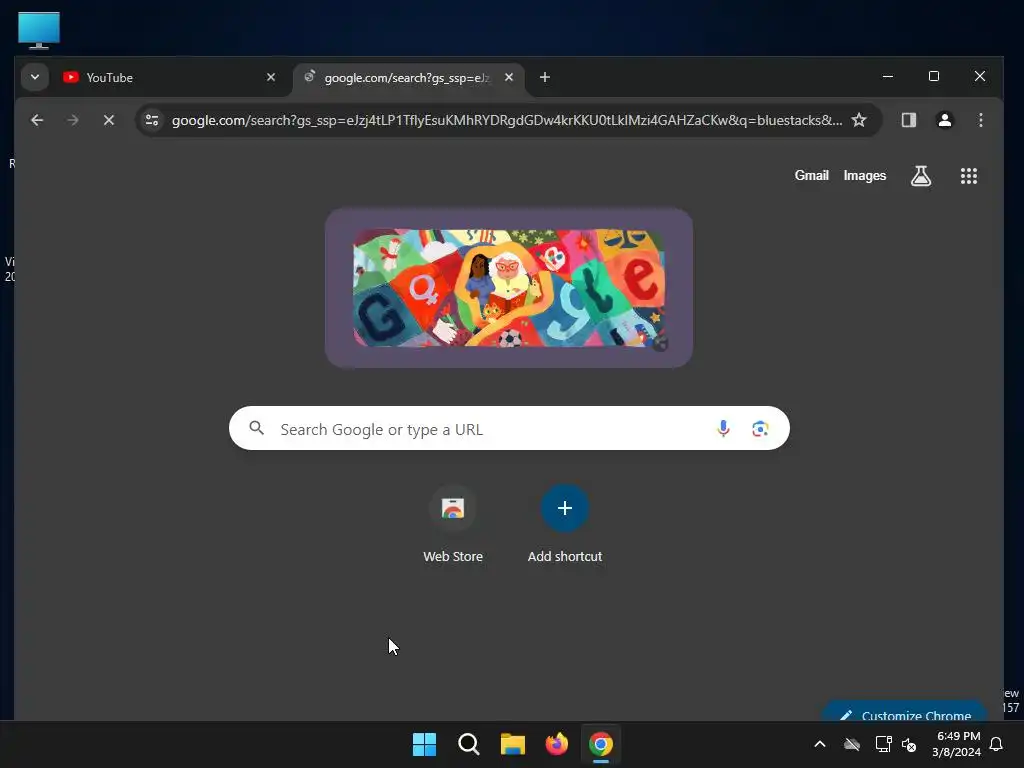Screen dimensions: 1024x768
Task: Stop loading the page
Action: 108,120
